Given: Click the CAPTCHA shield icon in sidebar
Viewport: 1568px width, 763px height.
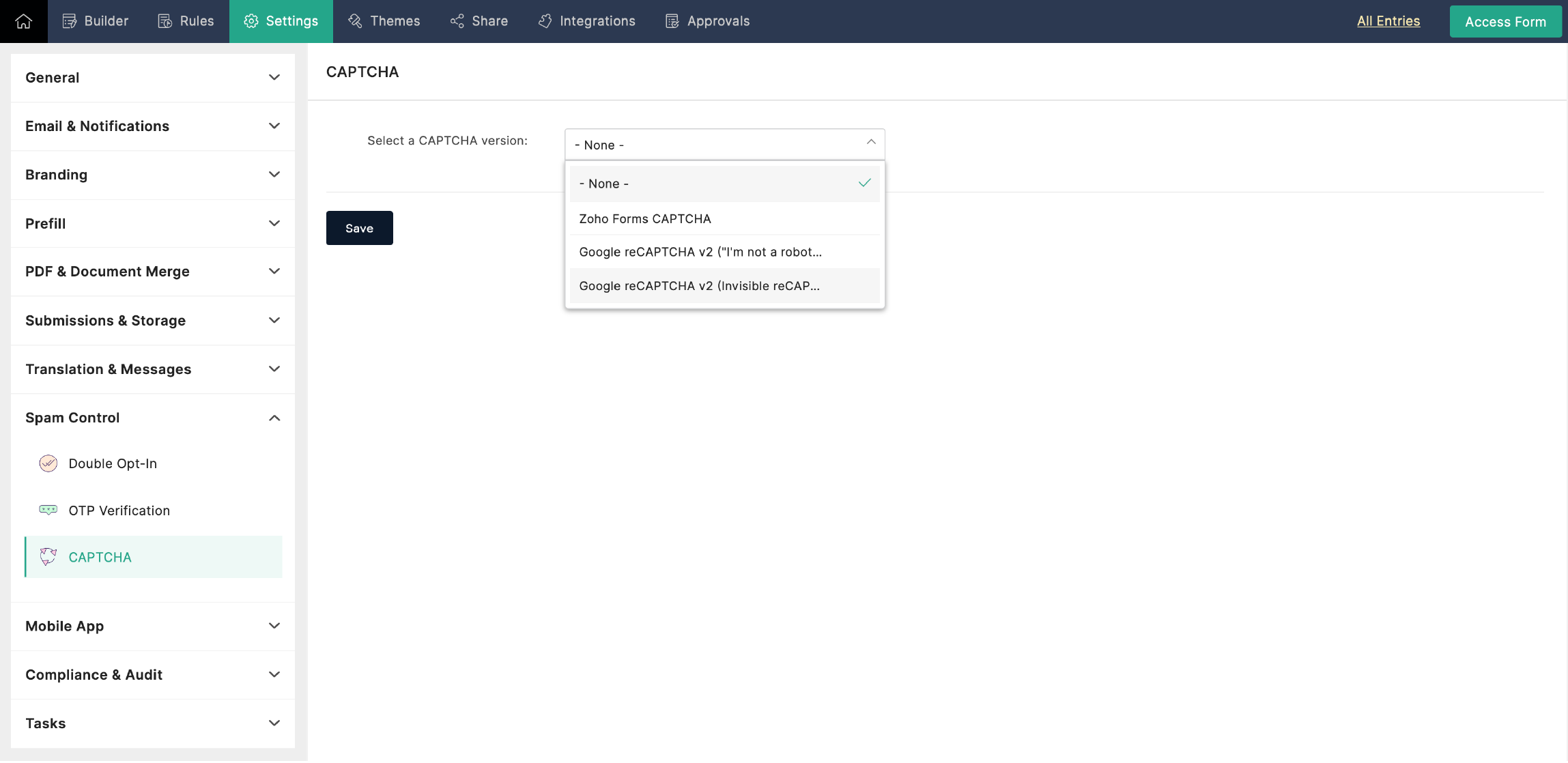Looking at the screenshot, I should click(x=47, y=557).
